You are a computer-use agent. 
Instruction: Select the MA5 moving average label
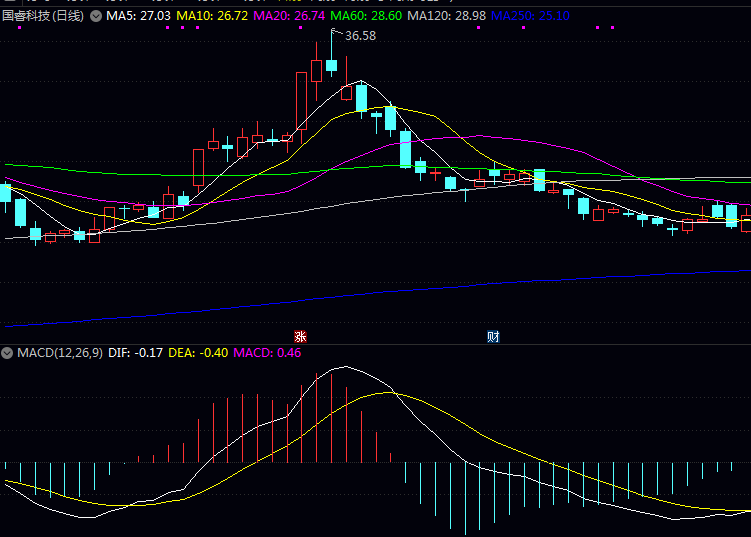coord(138,17)
